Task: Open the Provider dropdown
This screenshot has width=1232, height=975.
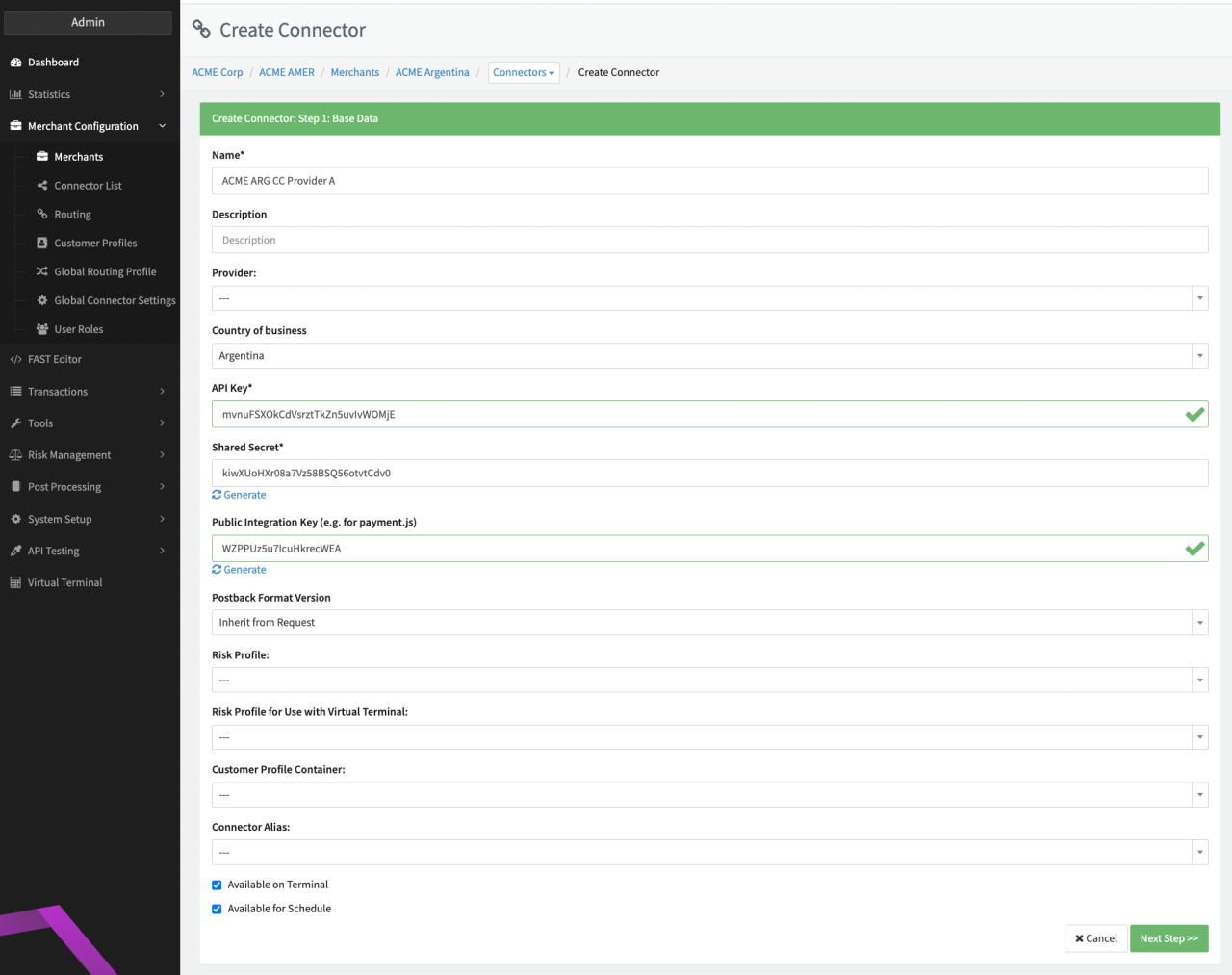Action: click(1199, 297)
